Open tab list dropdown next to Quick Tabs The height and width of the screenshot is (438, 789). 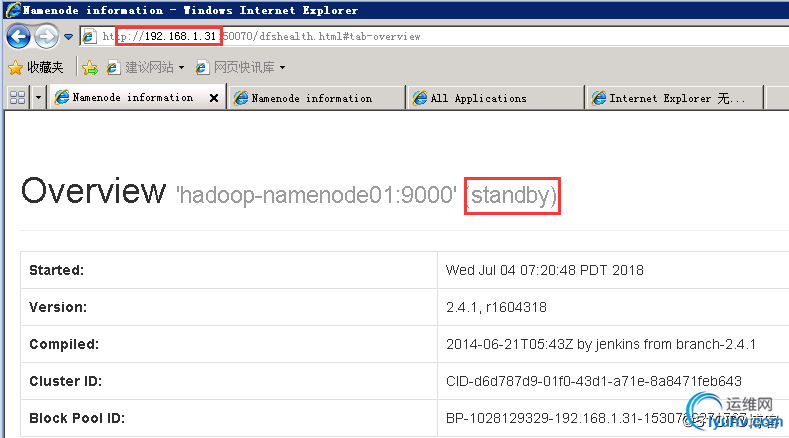[x=38, y=97]
